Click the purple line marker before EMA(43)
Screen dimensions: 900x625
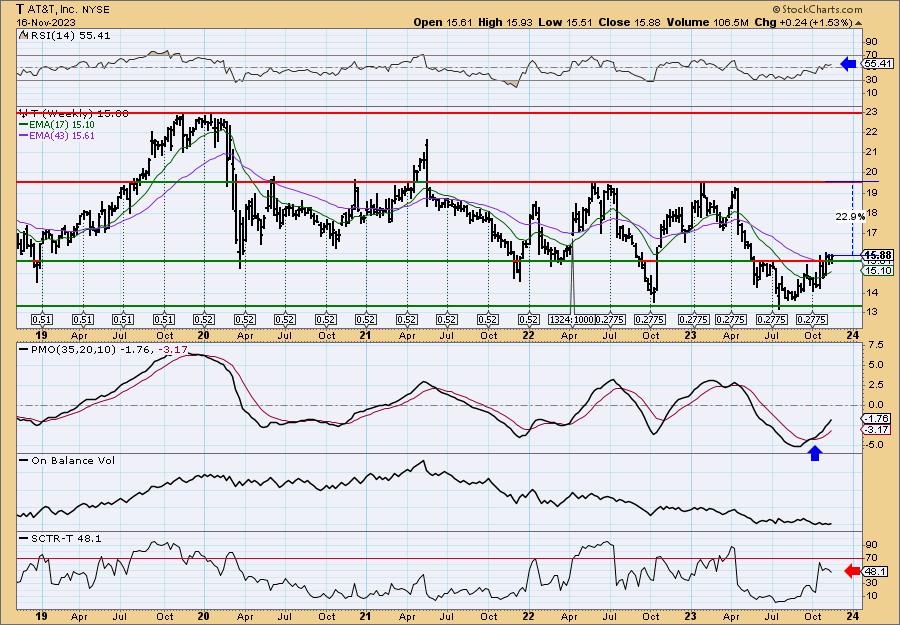tap(24, 136)
